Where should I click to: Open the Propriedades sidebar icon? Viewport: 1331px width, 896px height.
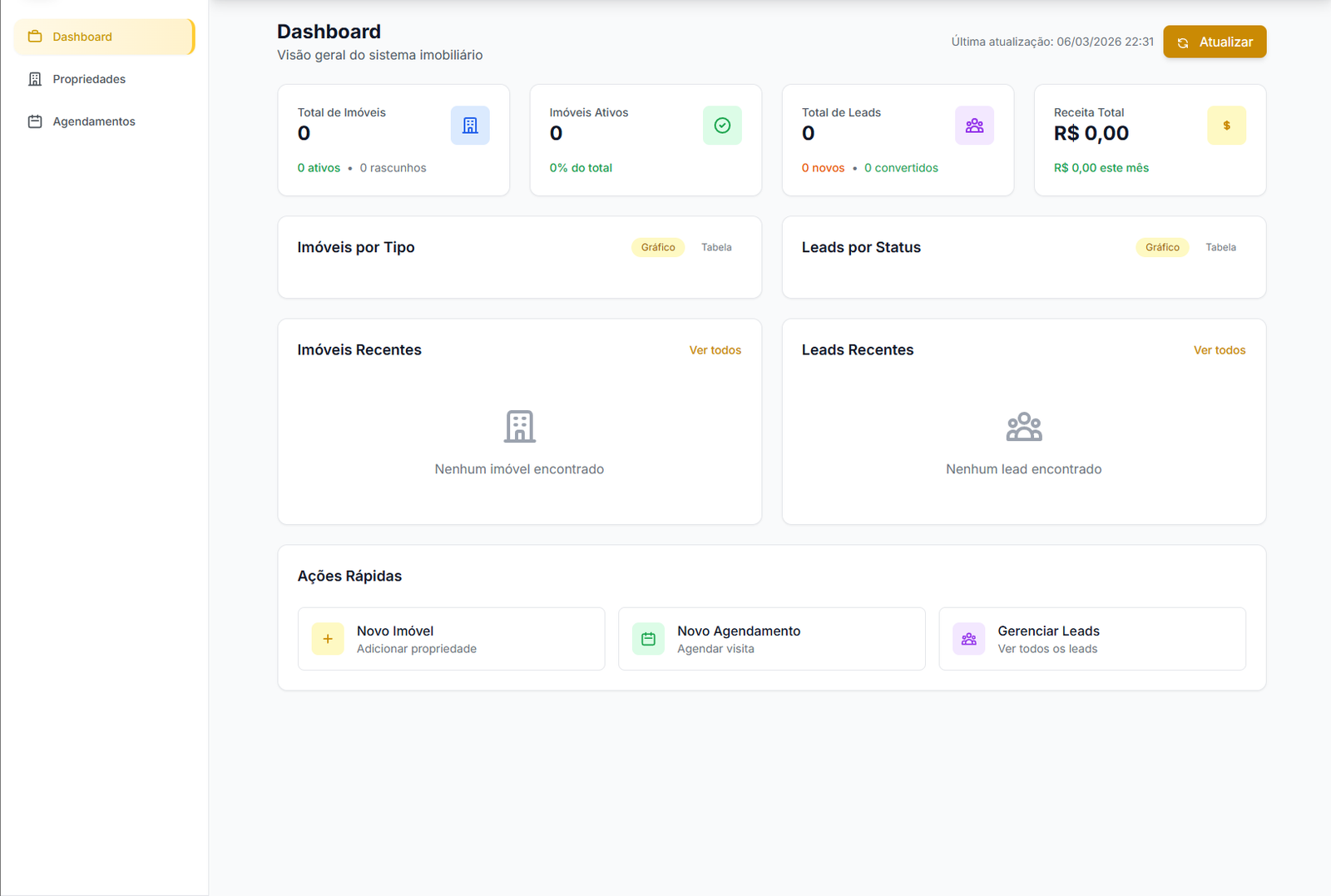[34, 78]
